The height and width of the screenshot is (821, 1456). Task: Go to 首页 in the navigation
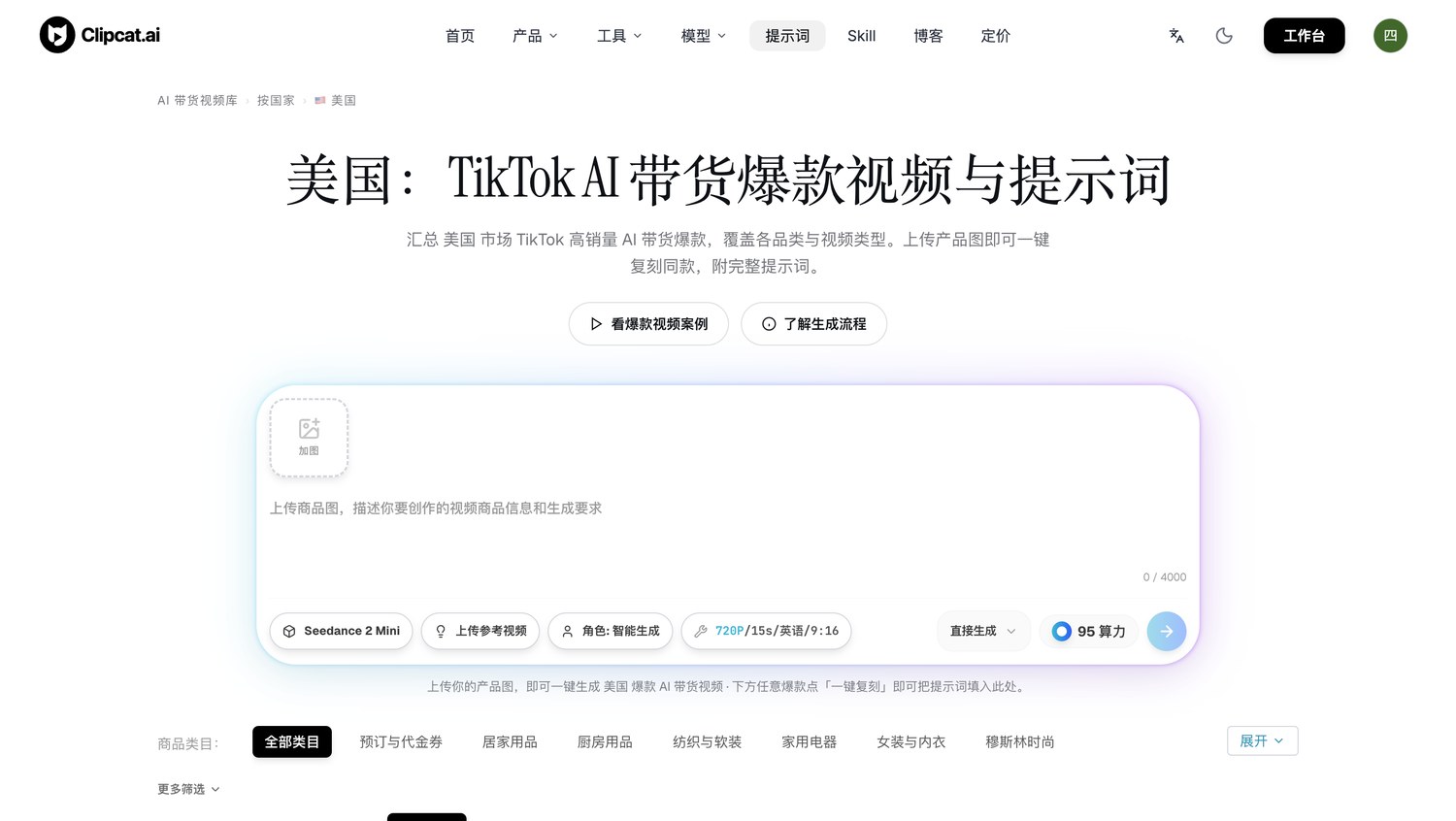(460, 36)
